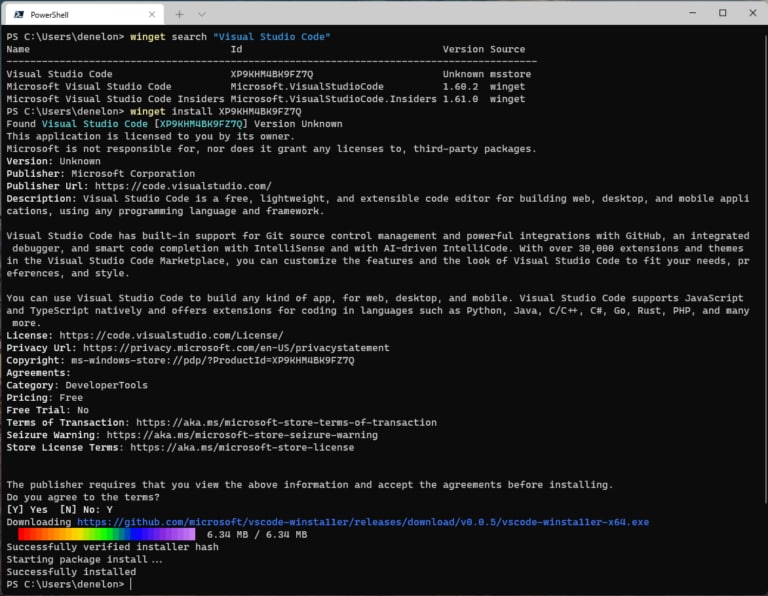The image size is (768, 596).
Task: Select the PowerShell tab
Action: 84,15
